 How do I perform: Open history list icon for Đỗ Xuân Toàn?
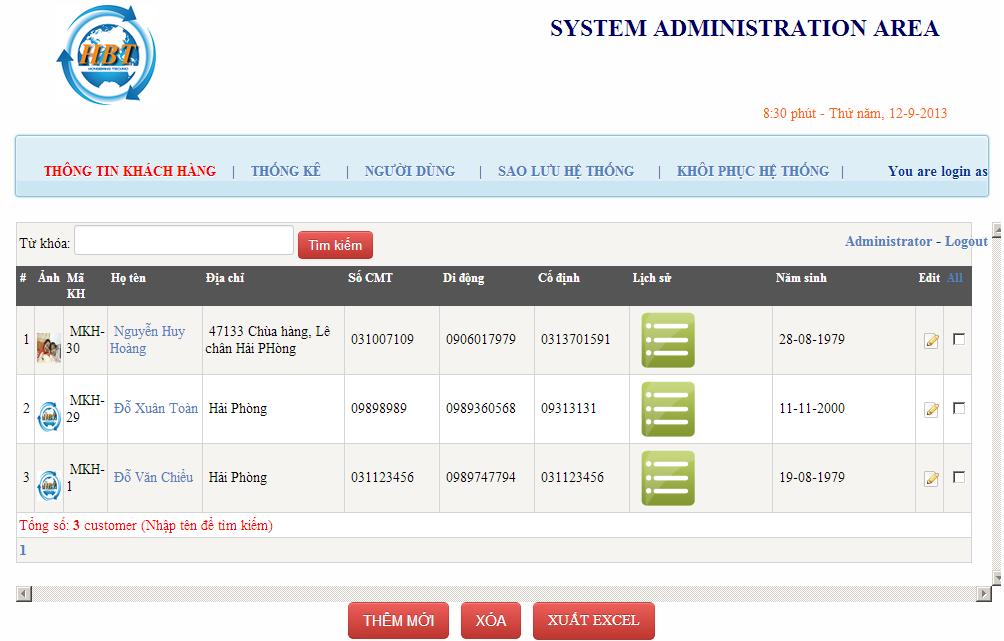(x=667, y=409)
